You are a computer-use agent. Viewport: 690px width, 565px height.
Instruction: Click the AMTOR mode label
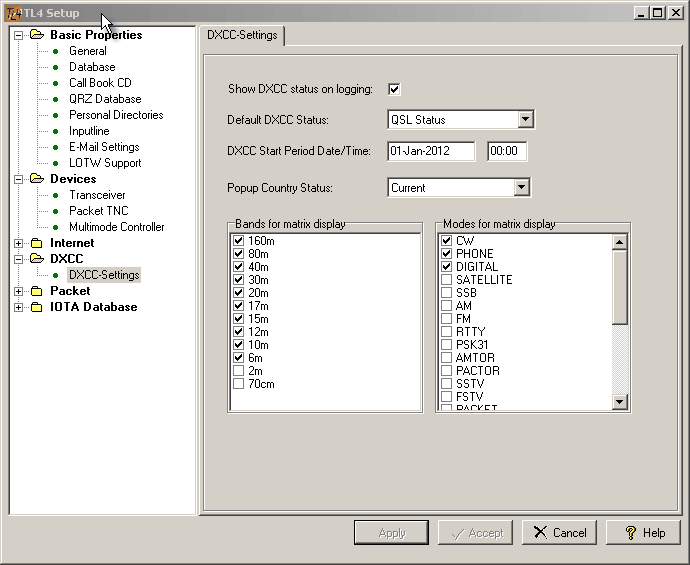click(475, 357)
